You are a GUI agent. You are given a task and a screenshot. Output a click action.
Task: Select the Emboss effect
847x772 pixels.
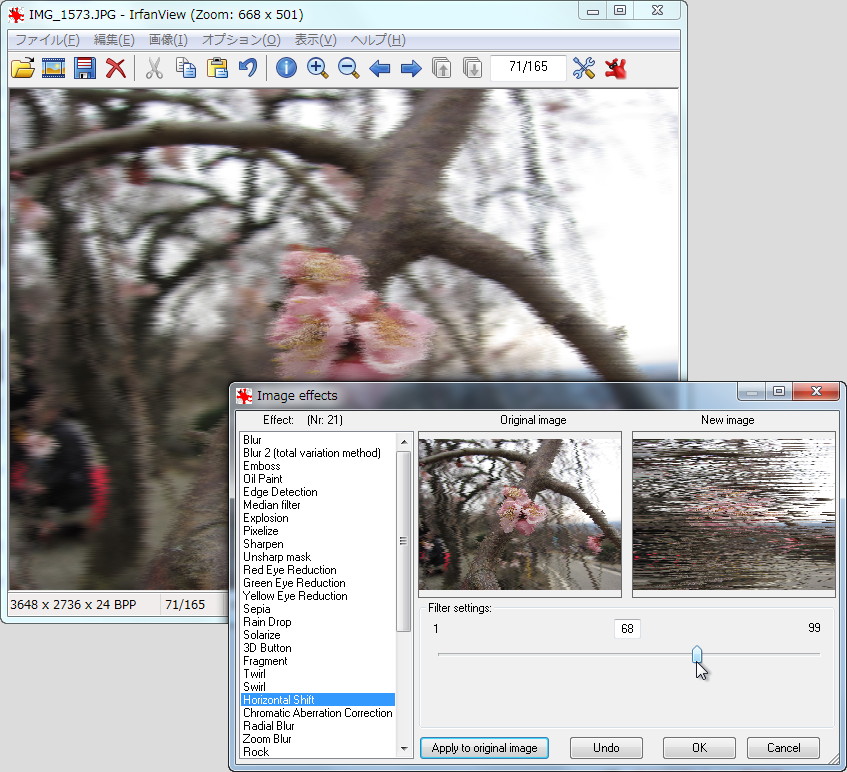tap(261, 466)
